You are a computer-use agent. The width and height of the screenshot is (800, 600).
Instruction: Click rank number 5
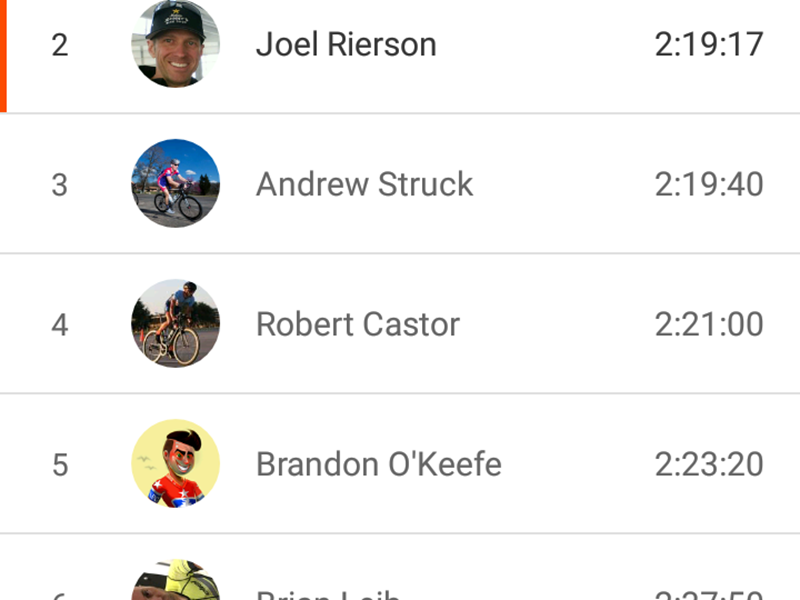pyautogui.click(x=60, y=464)
